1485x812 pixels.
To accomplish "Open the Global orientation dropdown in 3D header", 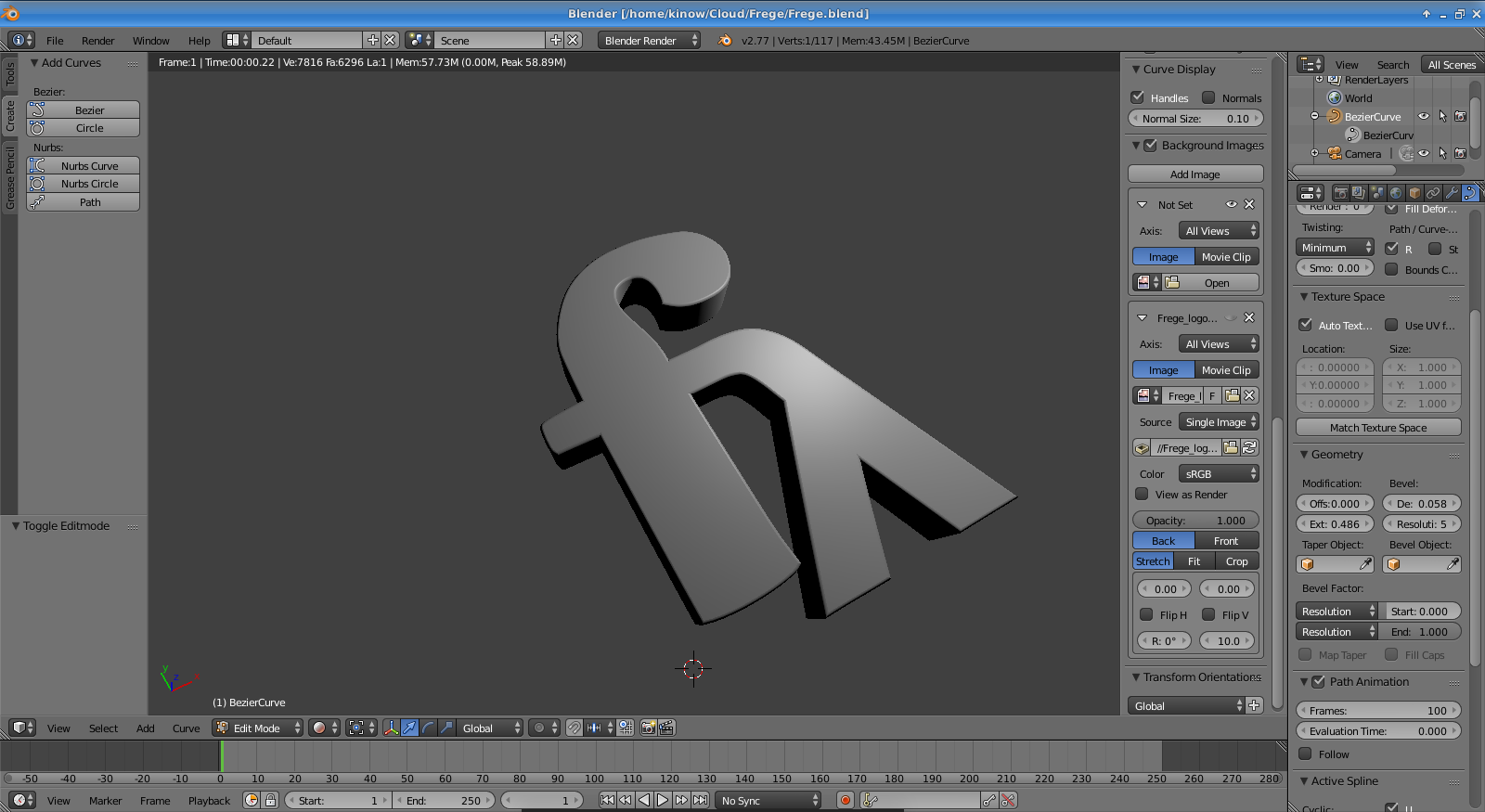I will (x=491, y=728).
